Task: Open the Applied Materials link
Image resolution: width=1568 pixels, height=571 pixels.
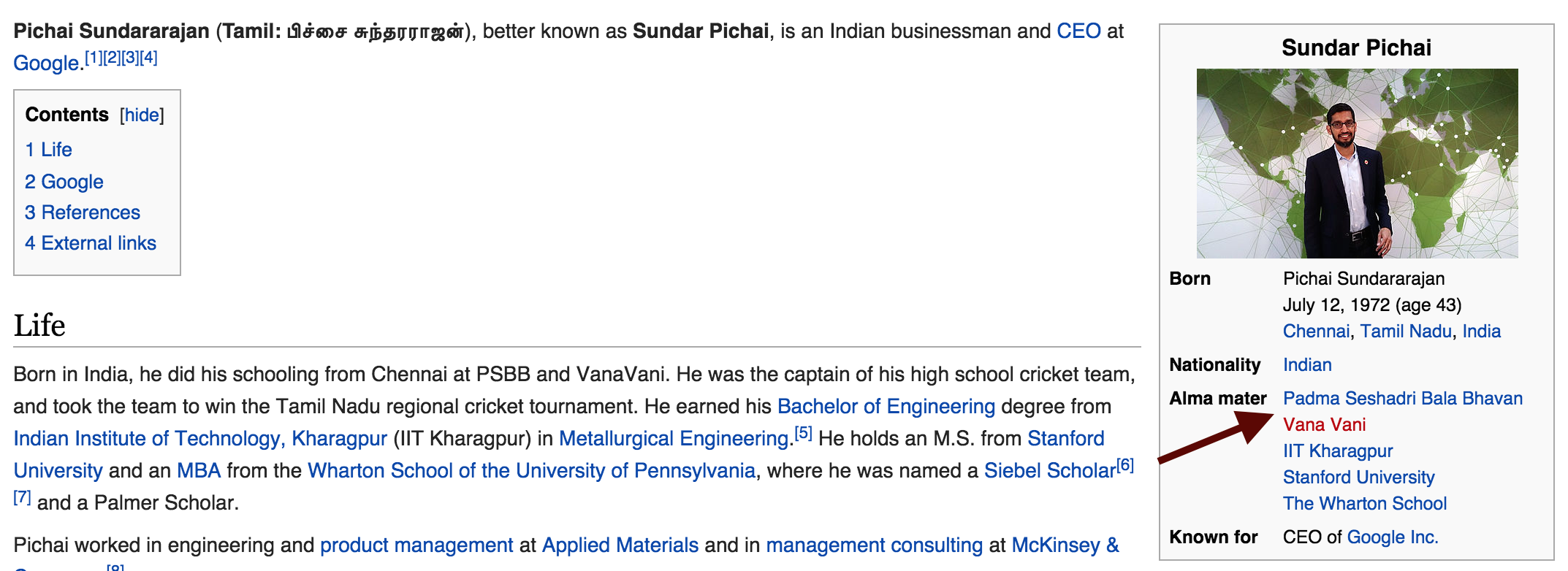Action: pos(620,545)
